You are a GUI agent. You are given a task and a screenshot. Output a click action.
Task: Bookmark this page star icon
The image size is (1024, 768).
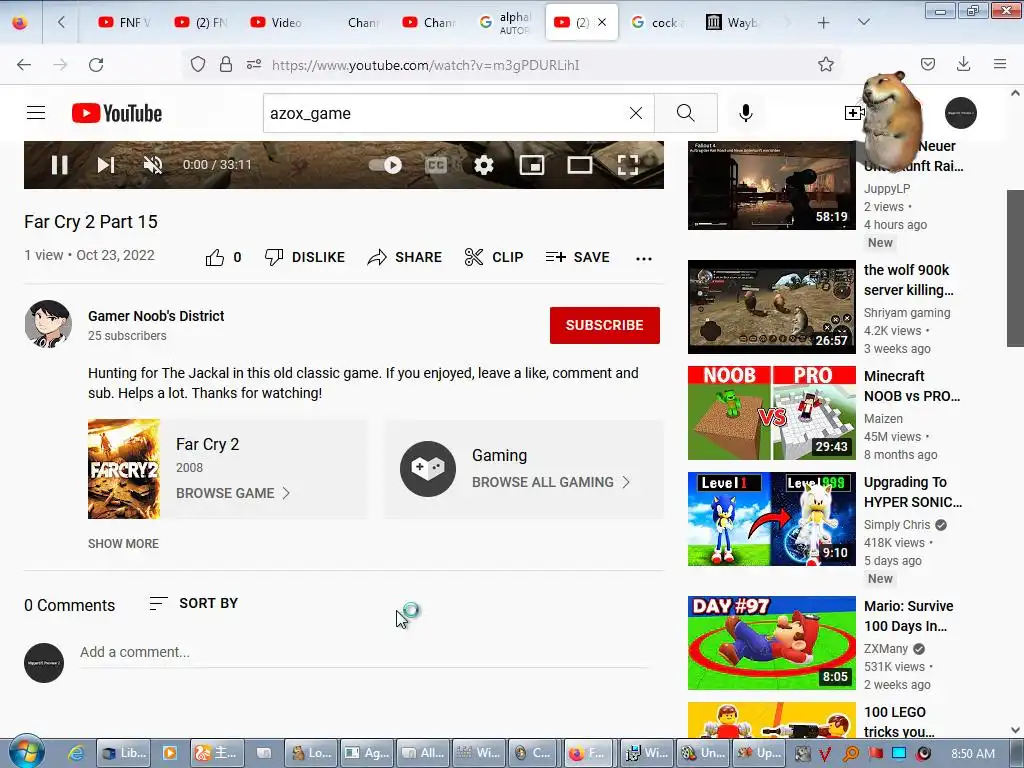pos(825,64)
